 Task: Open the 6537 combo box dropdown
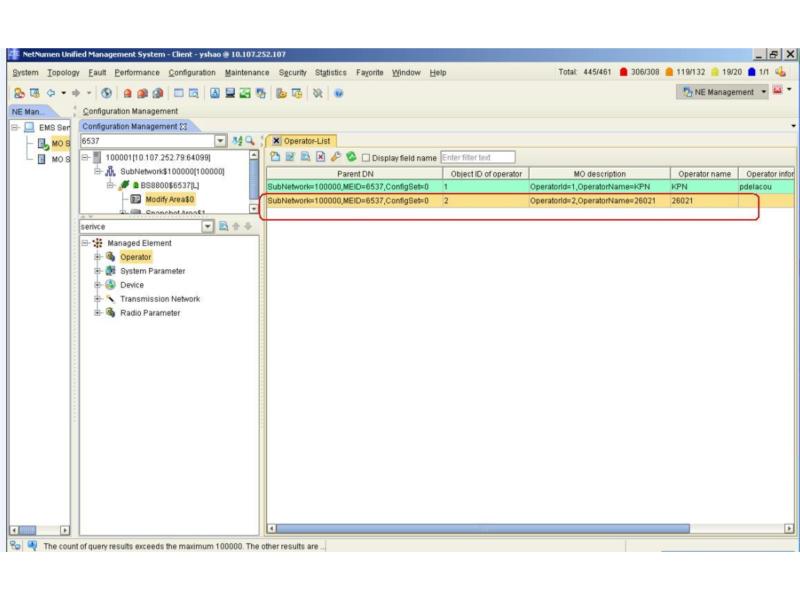click(x=220, y=141)
